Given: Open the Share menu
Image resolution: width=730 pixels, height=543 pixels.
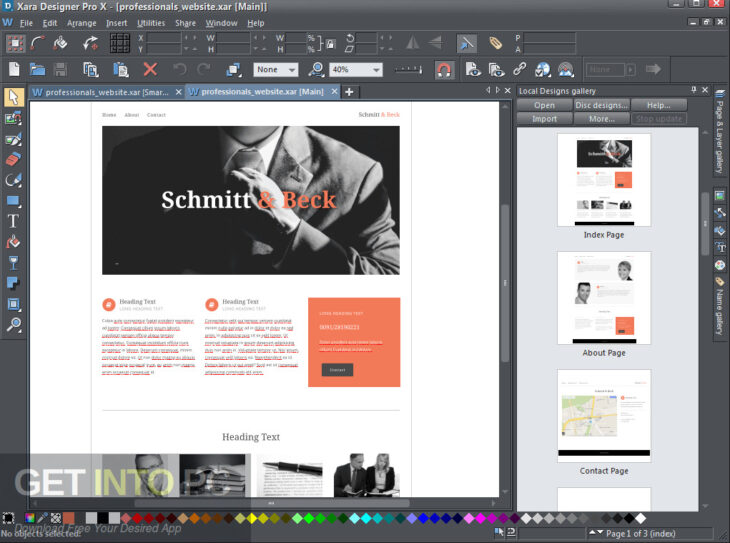Looking at the screenshot, I should (185, 23).
